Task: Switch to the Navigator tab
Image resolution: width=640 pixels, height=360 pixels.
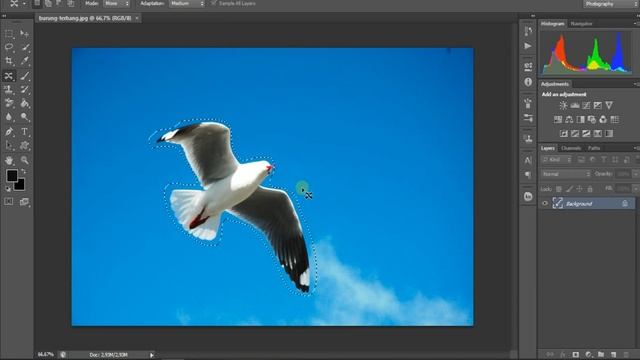Action: pyautogui.click(x=581, y=24)
